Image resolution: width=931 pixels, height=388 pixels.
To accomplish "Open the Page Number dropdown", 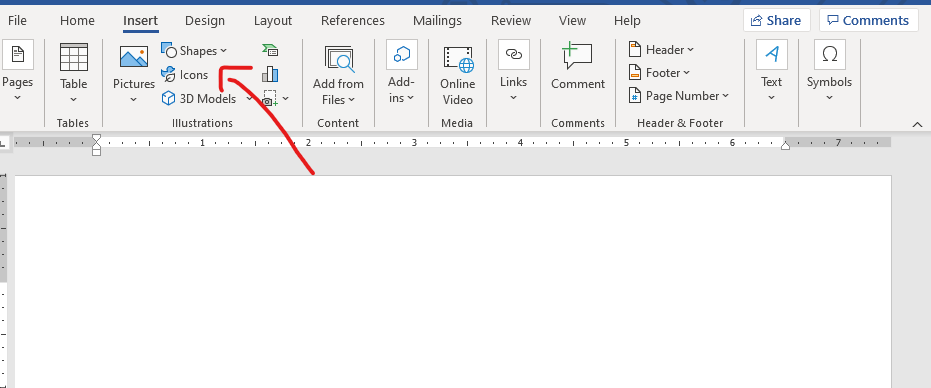I will 726,96.
